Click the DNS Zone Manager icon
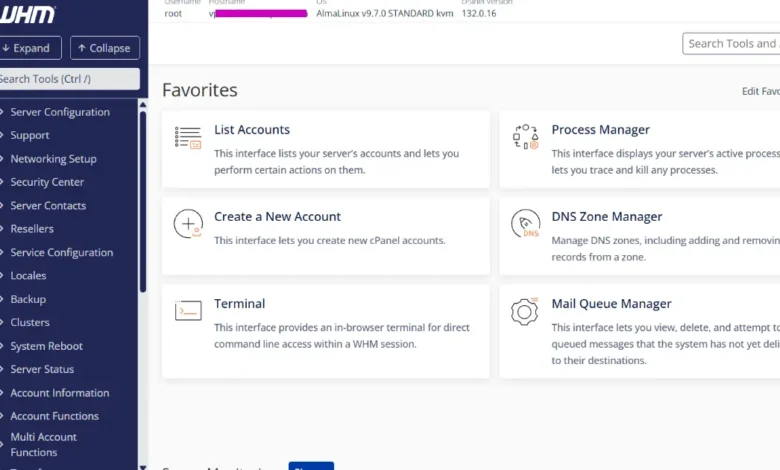This screenshot has height=470, width=780. tap(525, 224)
